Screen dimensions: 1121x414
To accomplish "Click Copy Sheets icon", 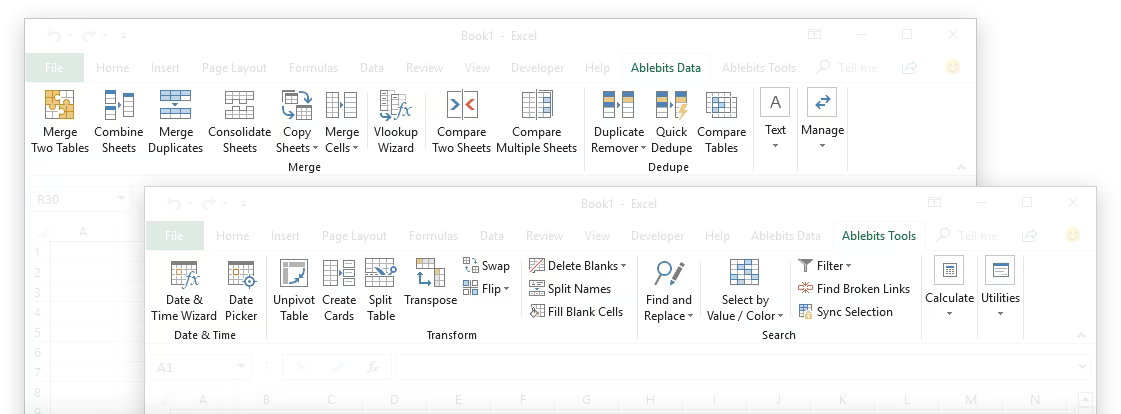I will tap(297, 104).
